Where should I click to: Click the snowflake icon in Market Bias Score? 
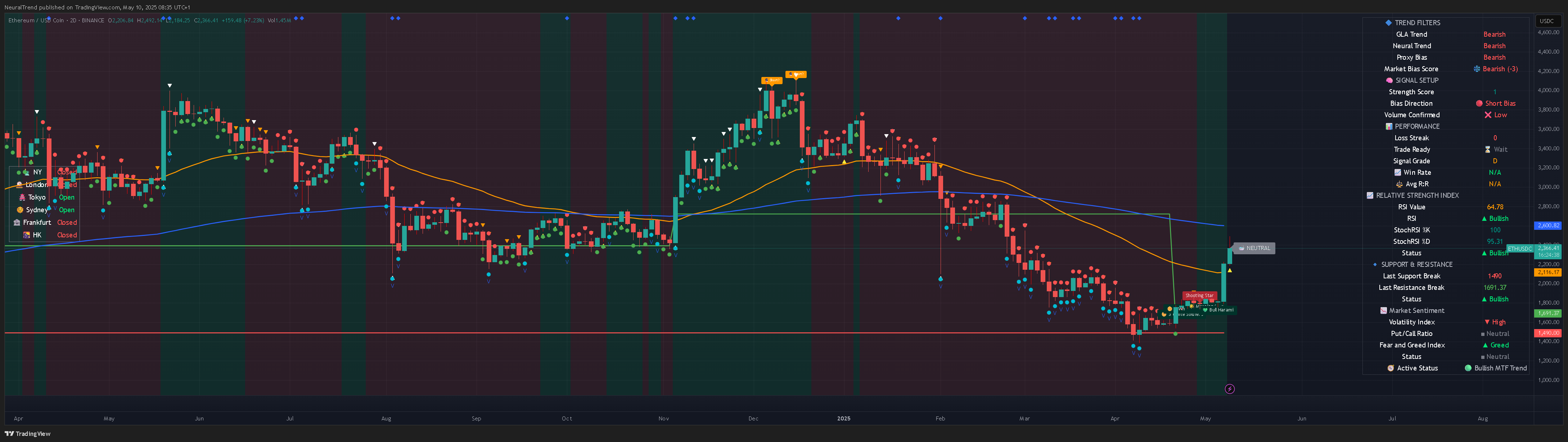(x=1476, y=69)
